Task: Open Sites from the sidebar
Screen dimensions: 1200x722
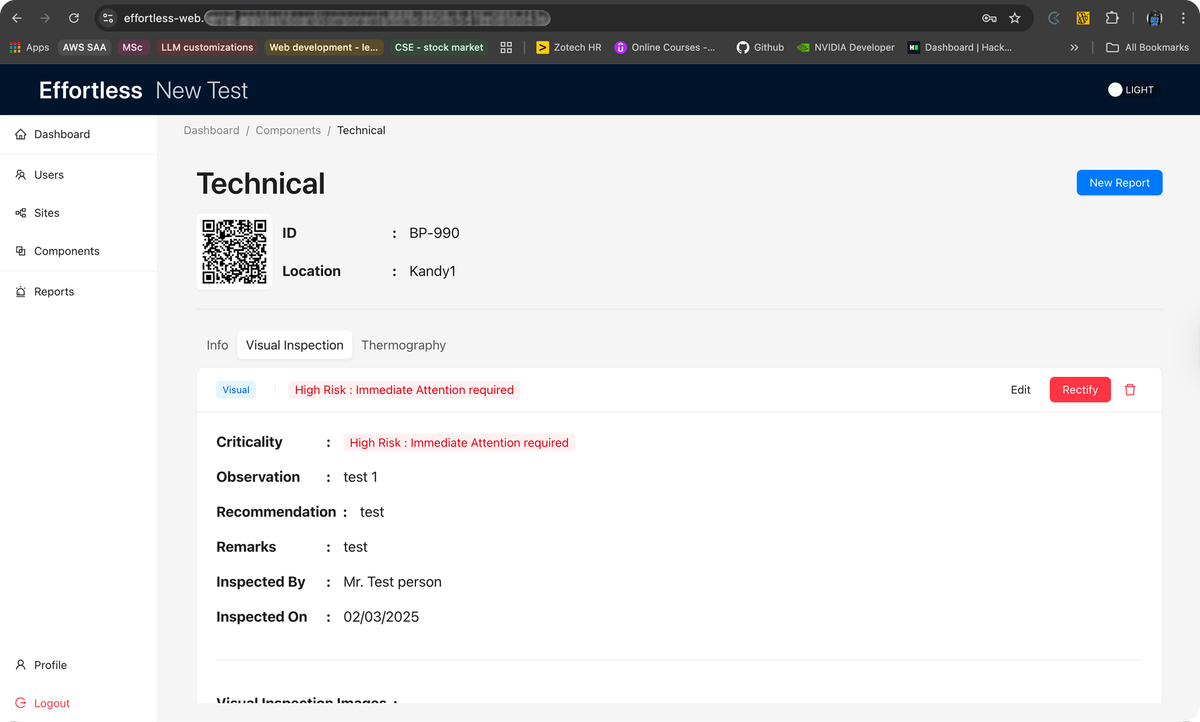Action: tap(47, 213)
